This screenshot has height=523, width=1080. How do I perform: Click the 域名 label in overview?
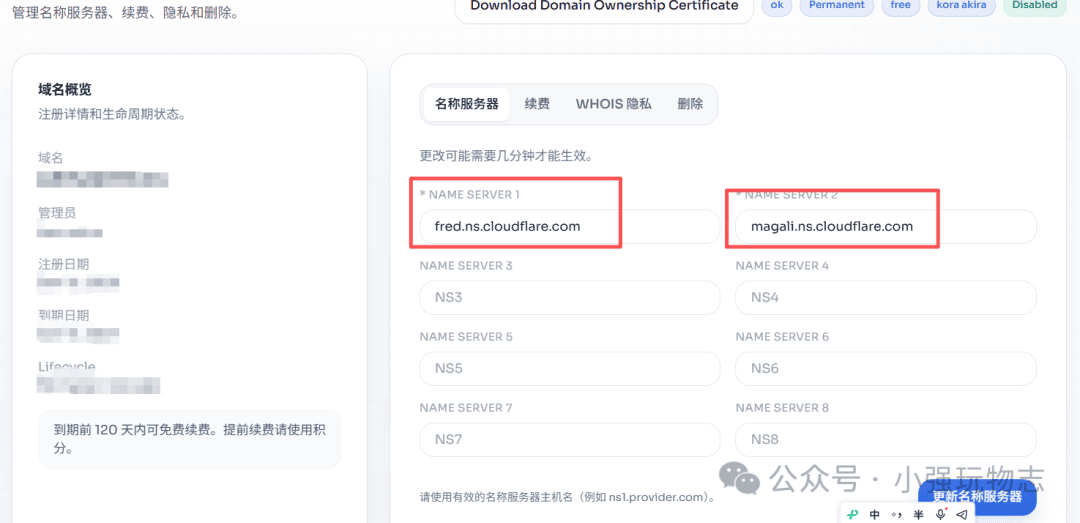point(50,158)
